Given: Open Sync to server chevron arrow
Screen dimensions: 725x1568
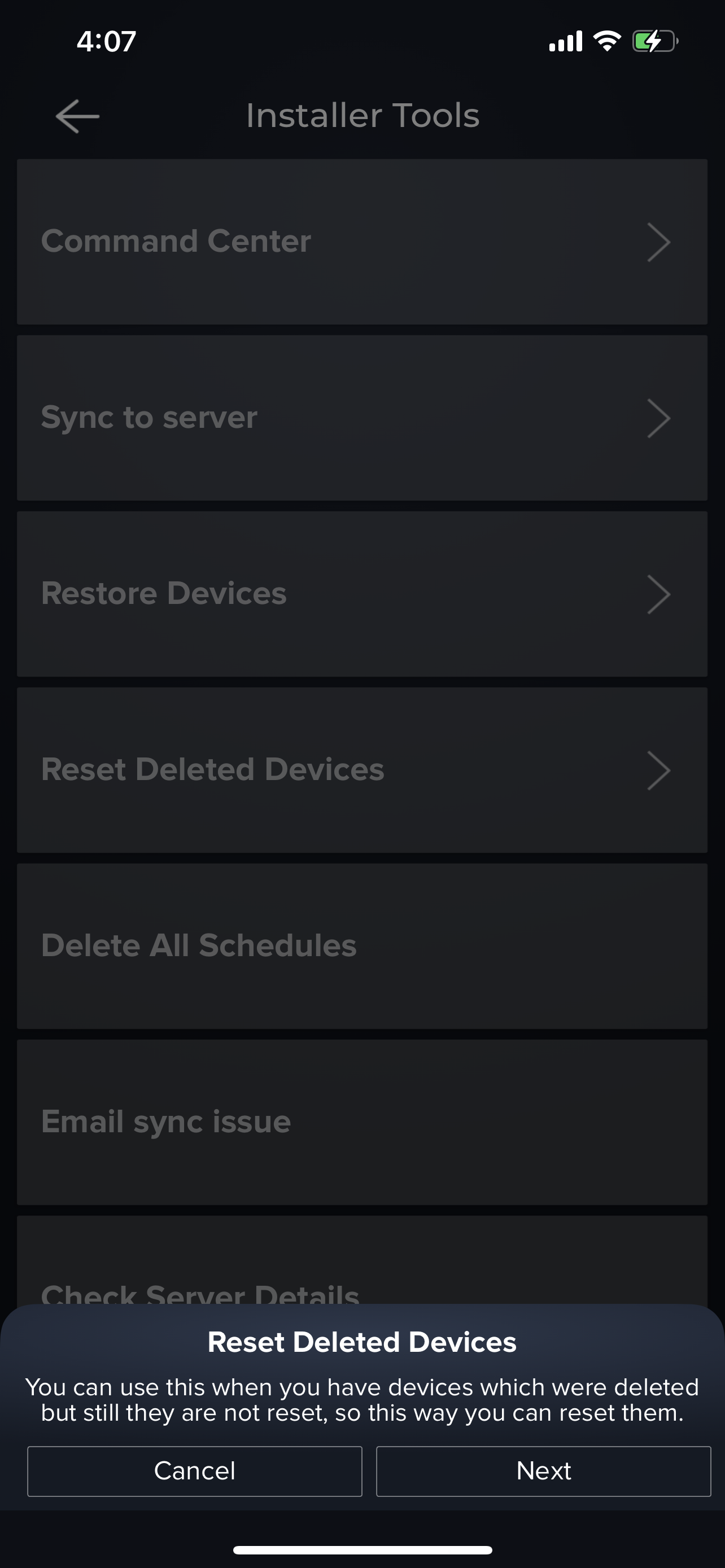Looking at the screenshot, I should click(658, 418).
